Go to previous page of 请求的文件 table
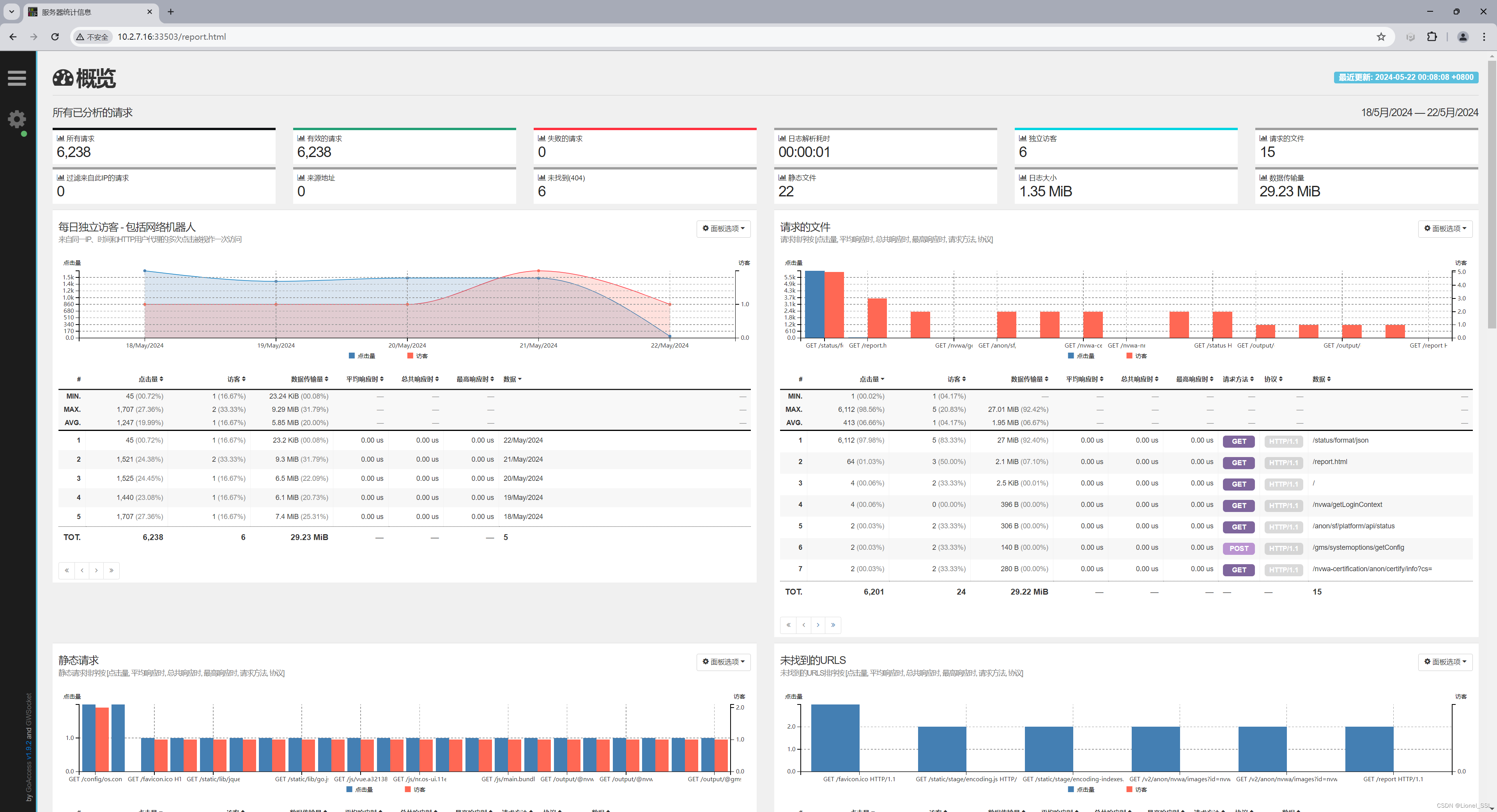Viewport: 1497px width, 812px height. 804,625
